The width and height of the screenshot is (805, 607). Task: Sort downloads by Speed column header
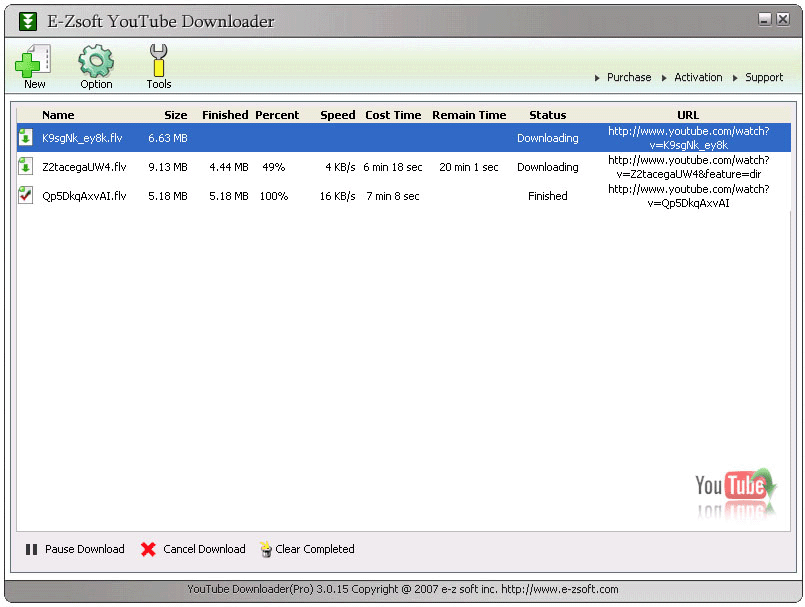click(x=337, y=115)
